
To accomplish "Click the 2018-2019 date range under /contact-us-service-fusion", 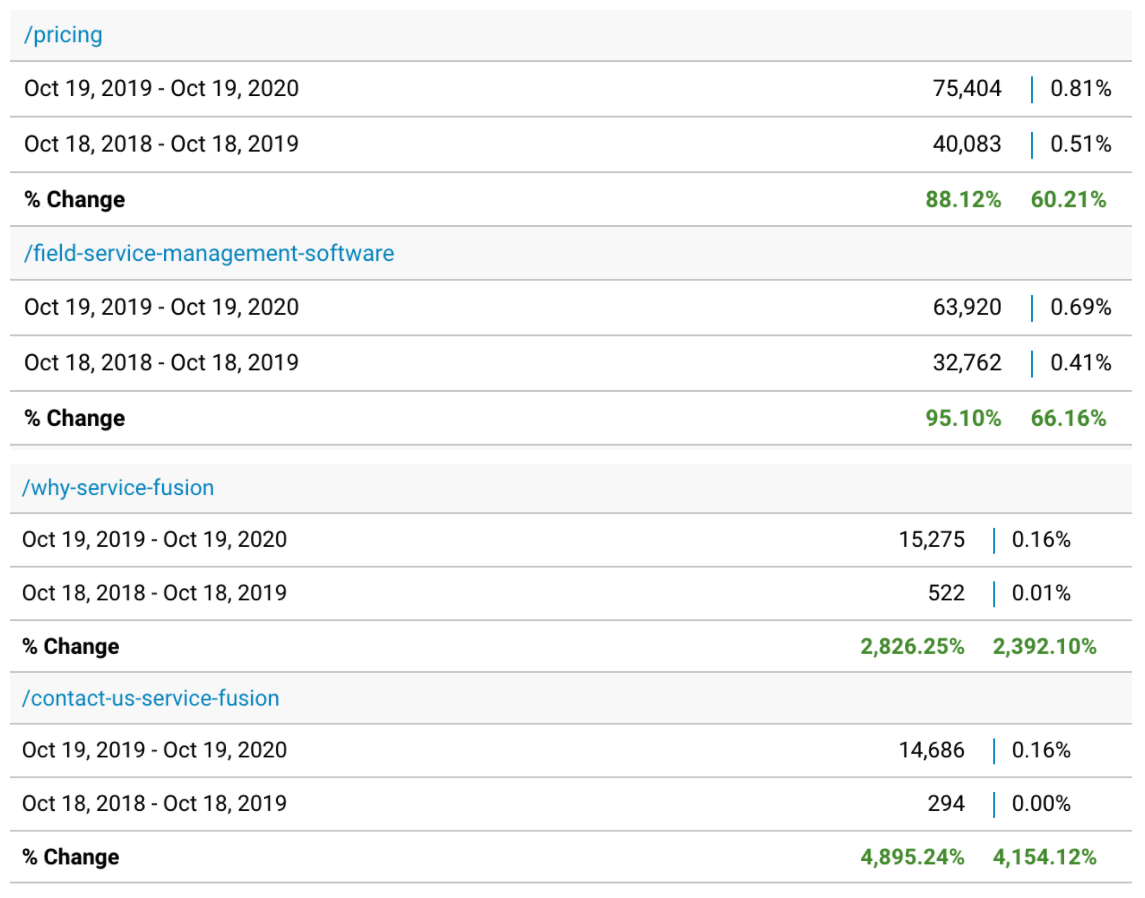I will (x=154, y=803).
